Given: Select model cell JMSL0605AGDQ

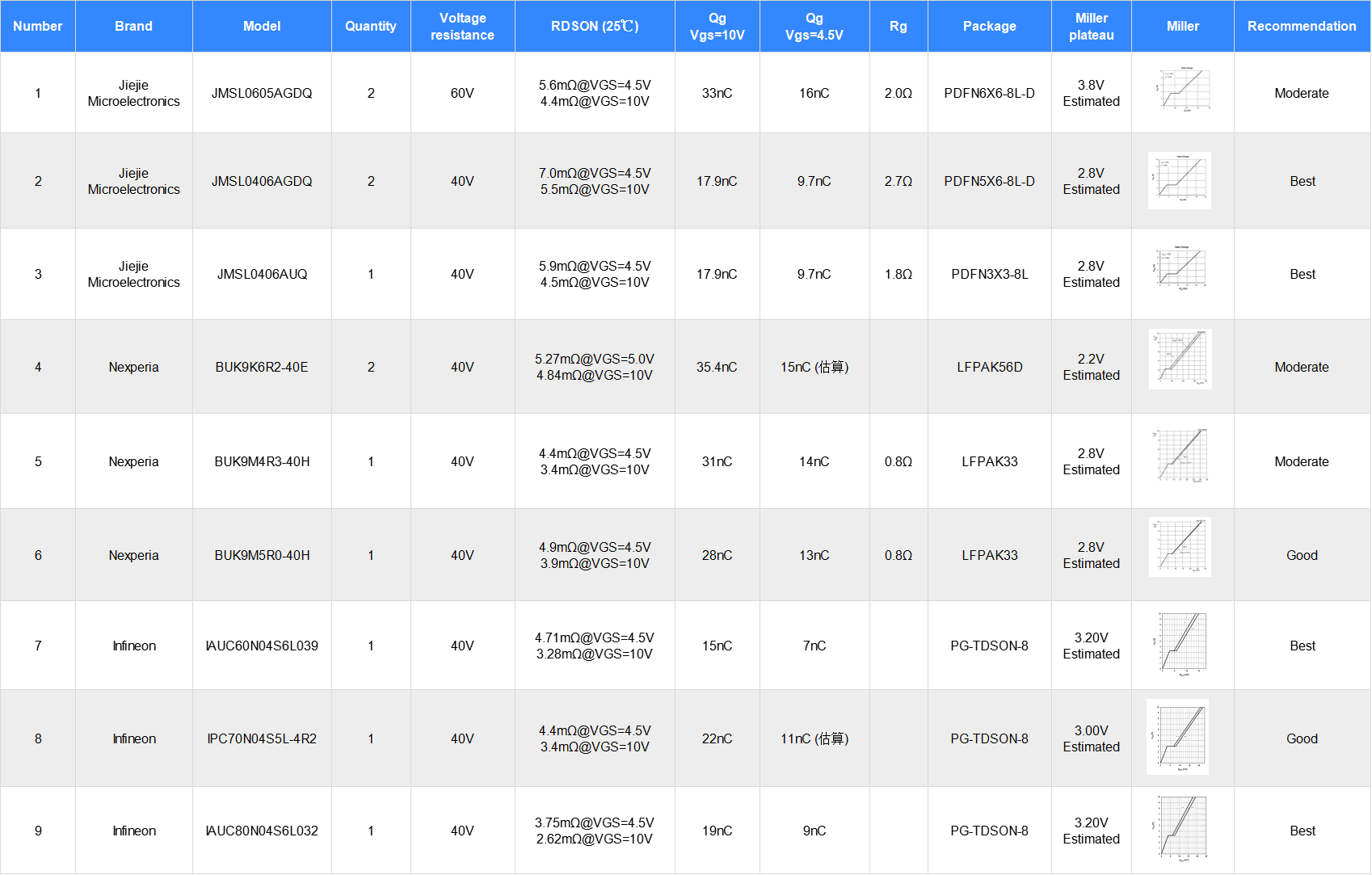Looking at the screenshot, I should tap(262, 93).
